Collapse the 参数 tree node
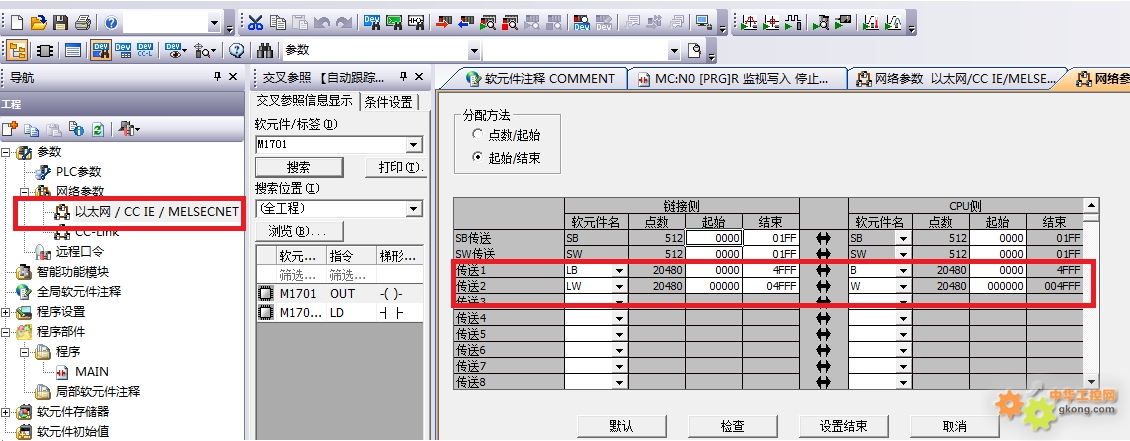Screen dimensions: 1130x441 pyautogui.click(x=6, y=152)
